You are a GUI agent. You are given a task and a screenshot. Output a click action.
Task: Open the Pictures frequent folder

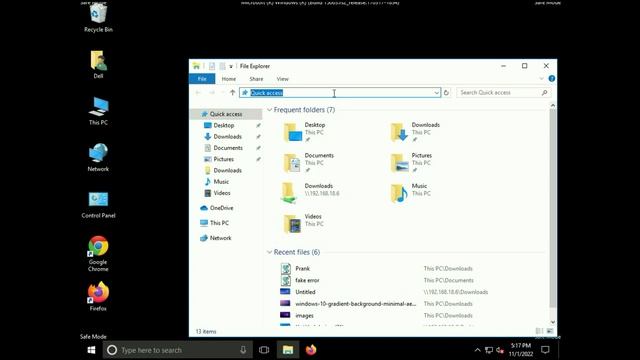point(411,162)
